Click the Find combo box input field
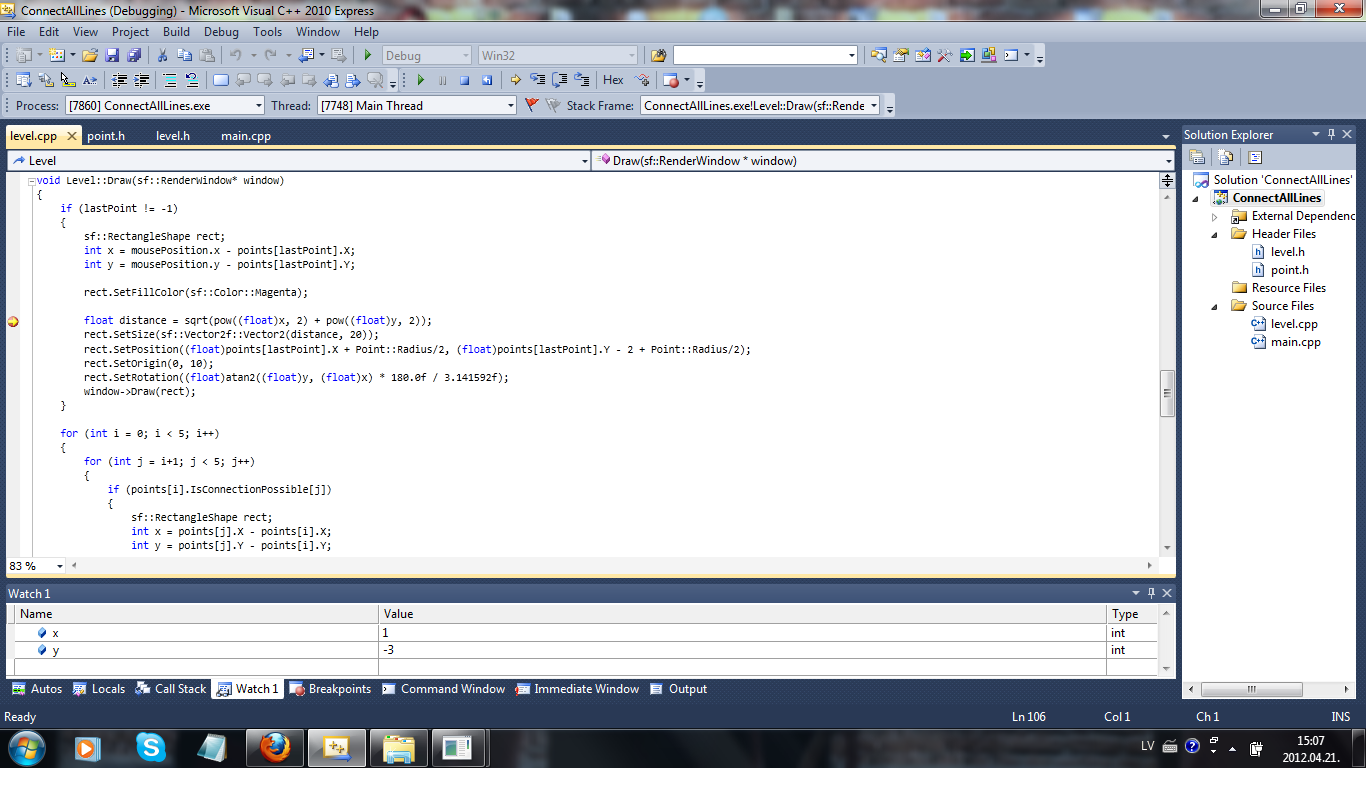Viewport: 1366px width, 800px height. (763, 55)
